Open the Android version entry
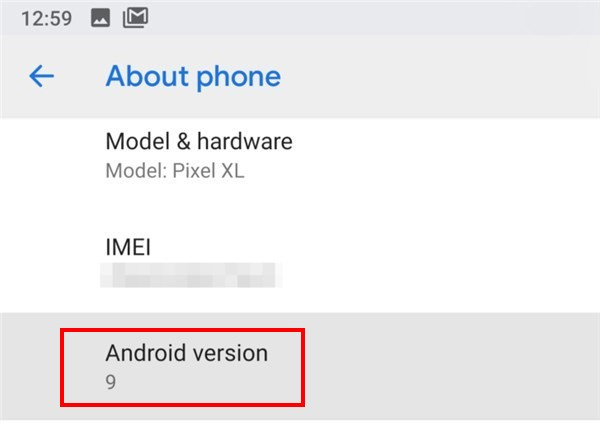The height and width of the screenshot is (425, 600). (x=300, y=366)
